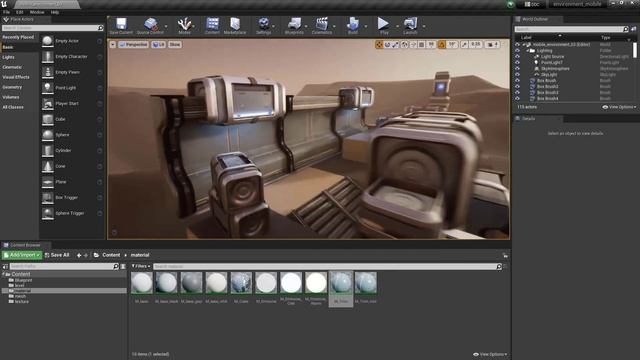Open World Outliner View Options
The image size is (640, 360).
coord(619,107)
